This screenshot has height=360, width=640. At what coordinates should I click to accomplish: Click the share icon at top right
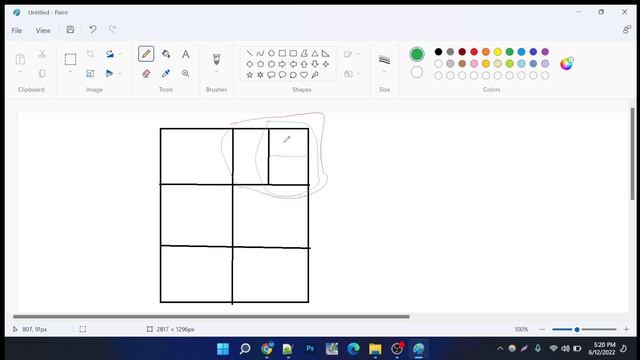coord(627,29)
